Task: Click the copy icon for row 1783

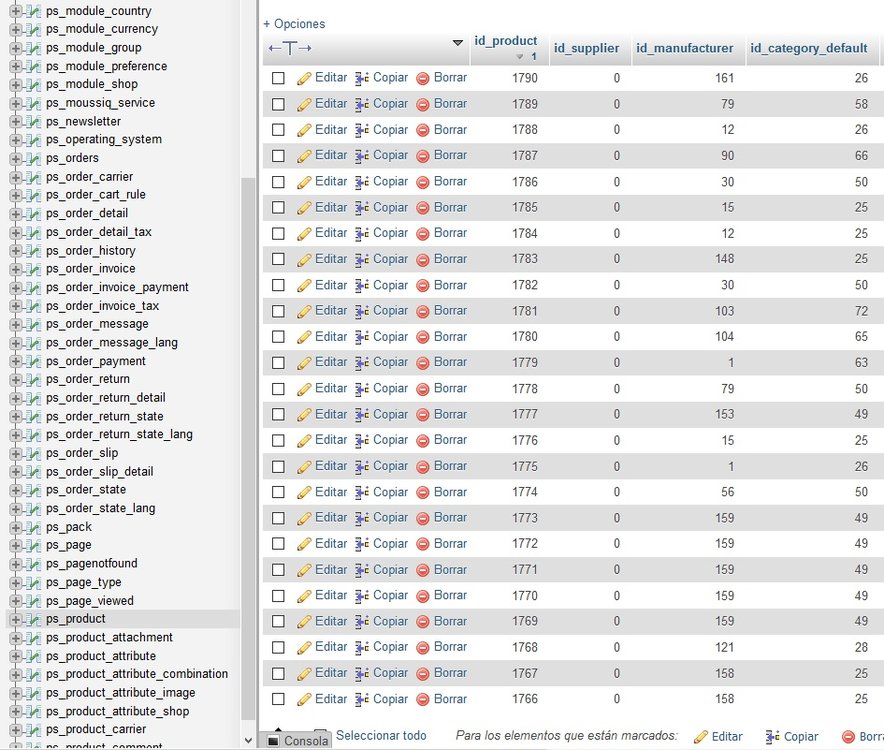Action: [362, 260]
